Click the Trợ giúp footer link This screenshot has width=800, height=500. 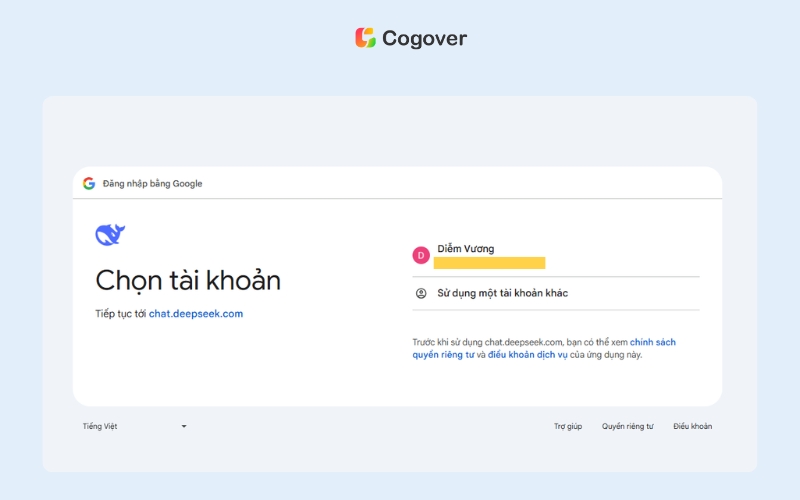click(568, 426)
